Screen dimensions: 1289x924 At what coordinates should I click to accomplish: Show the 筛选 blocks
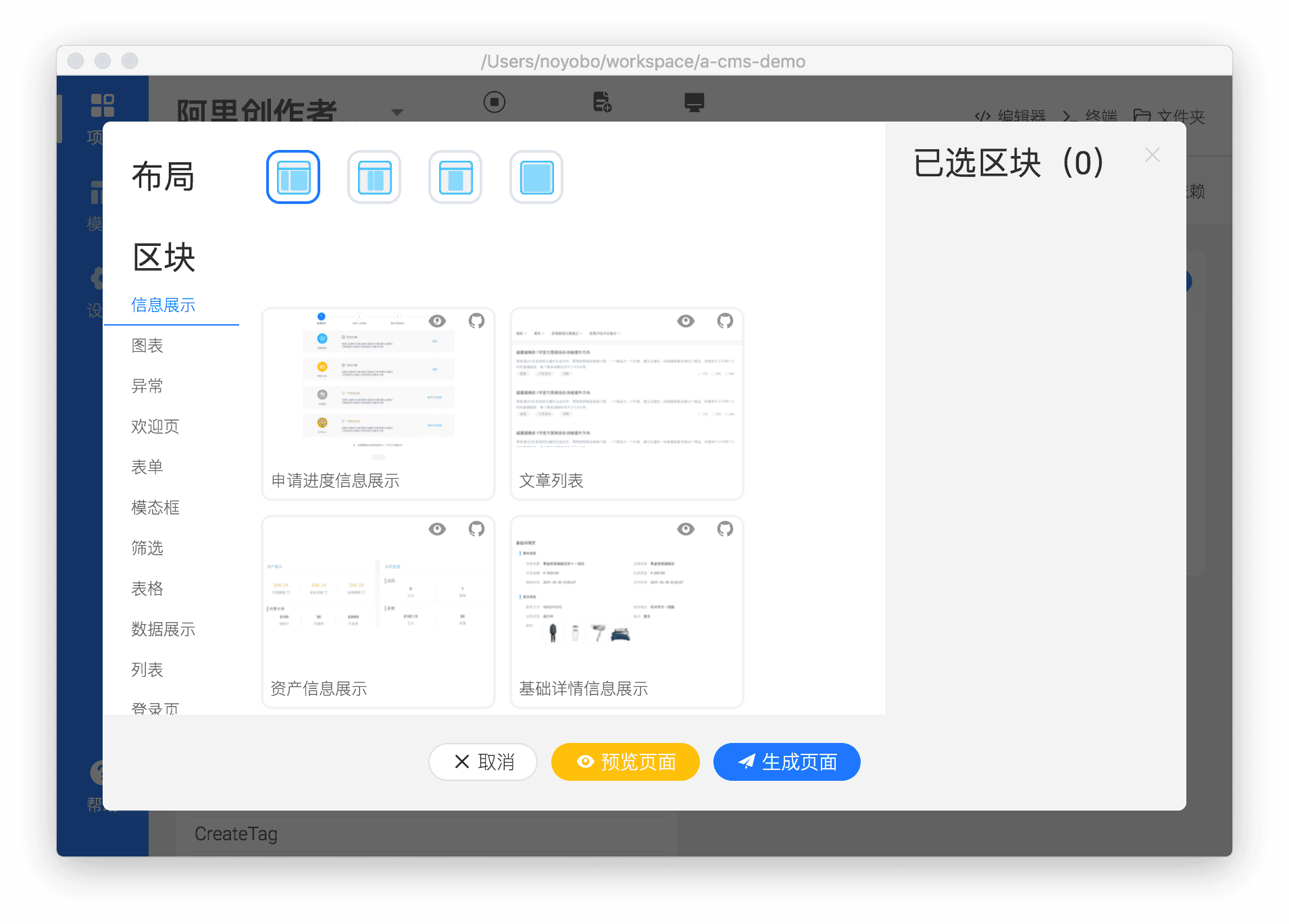click(147, 548)
